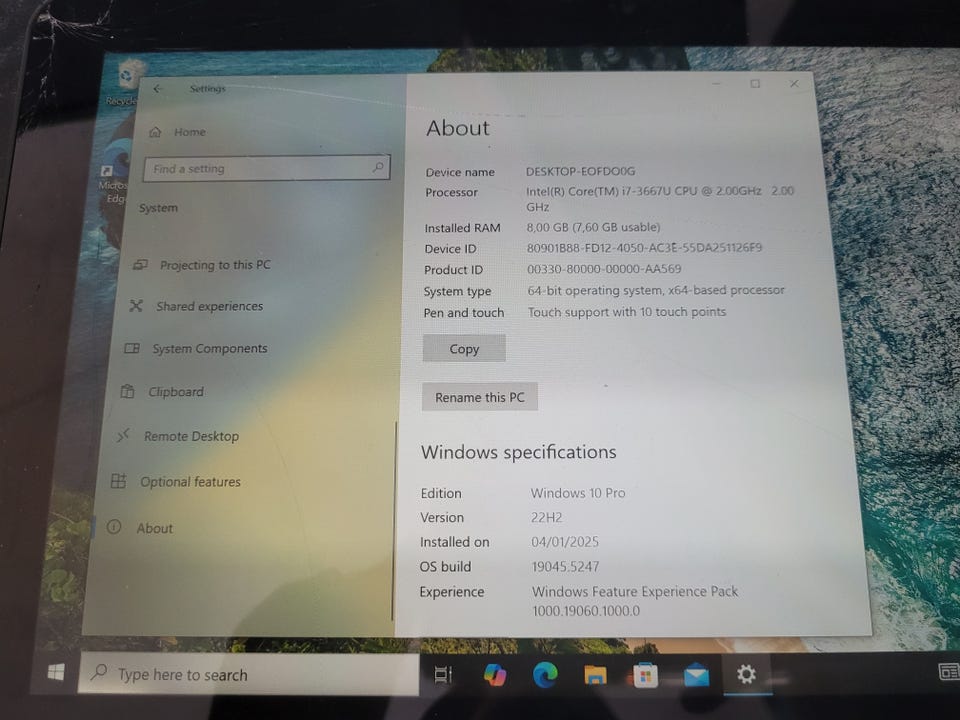This screenshot has height=720, width=960.
Task: Open Mail app from taskbar
Action: tap(696, 676)
